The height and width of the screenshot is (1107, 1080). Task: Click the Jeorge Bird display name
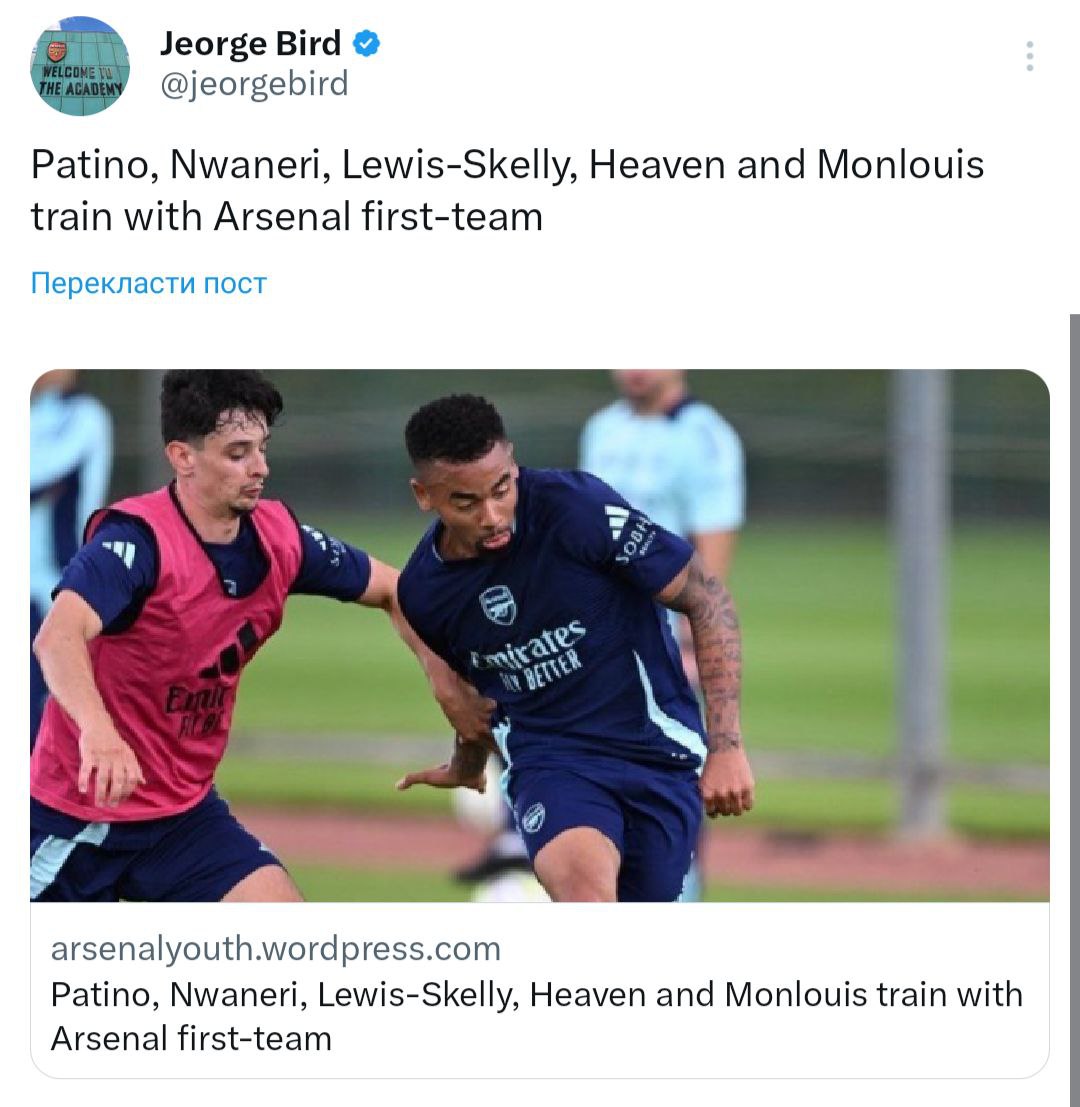click(251, 44)
